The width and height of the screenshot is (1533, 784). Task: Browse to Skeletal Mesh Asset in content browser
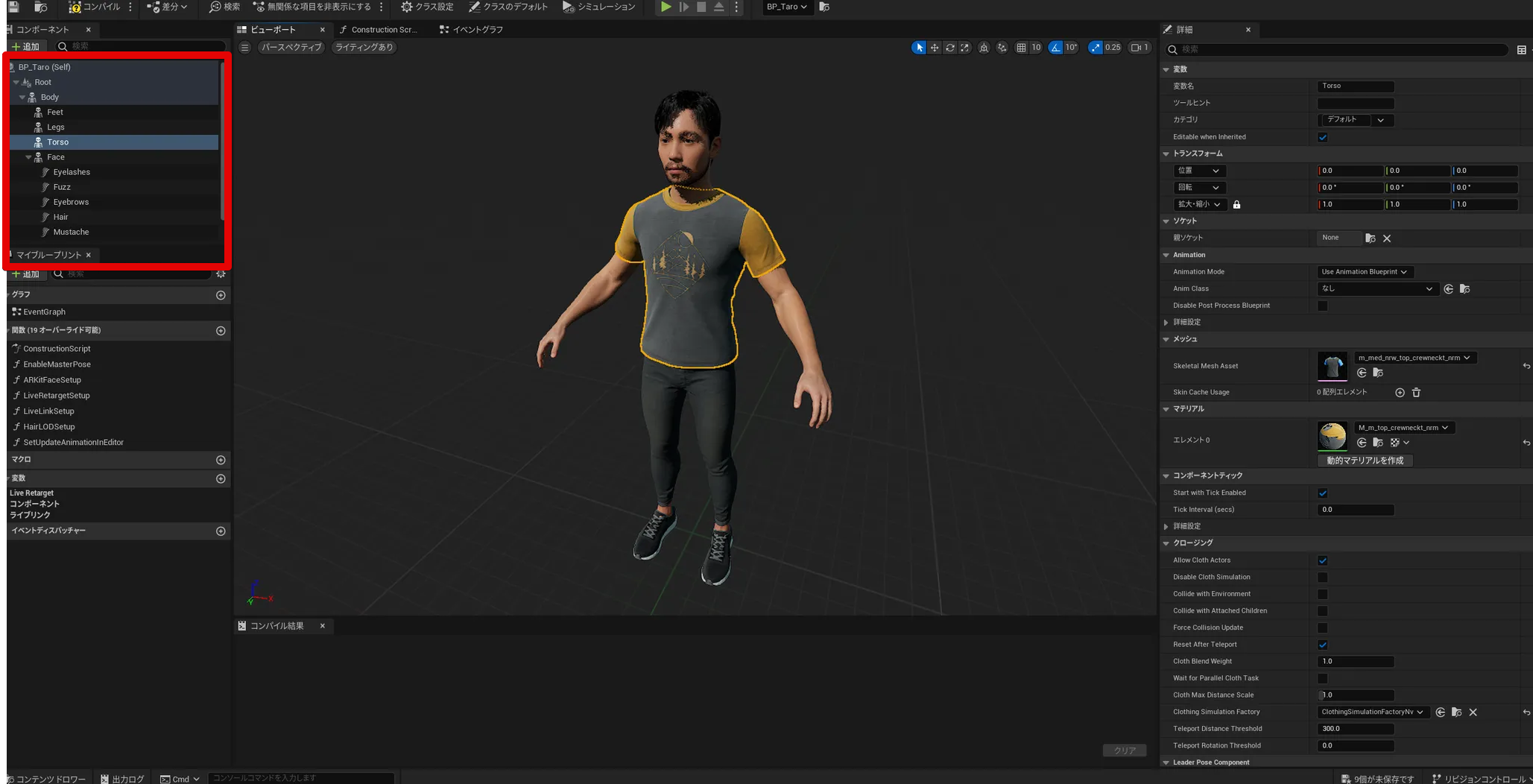tap(1378, 373)
